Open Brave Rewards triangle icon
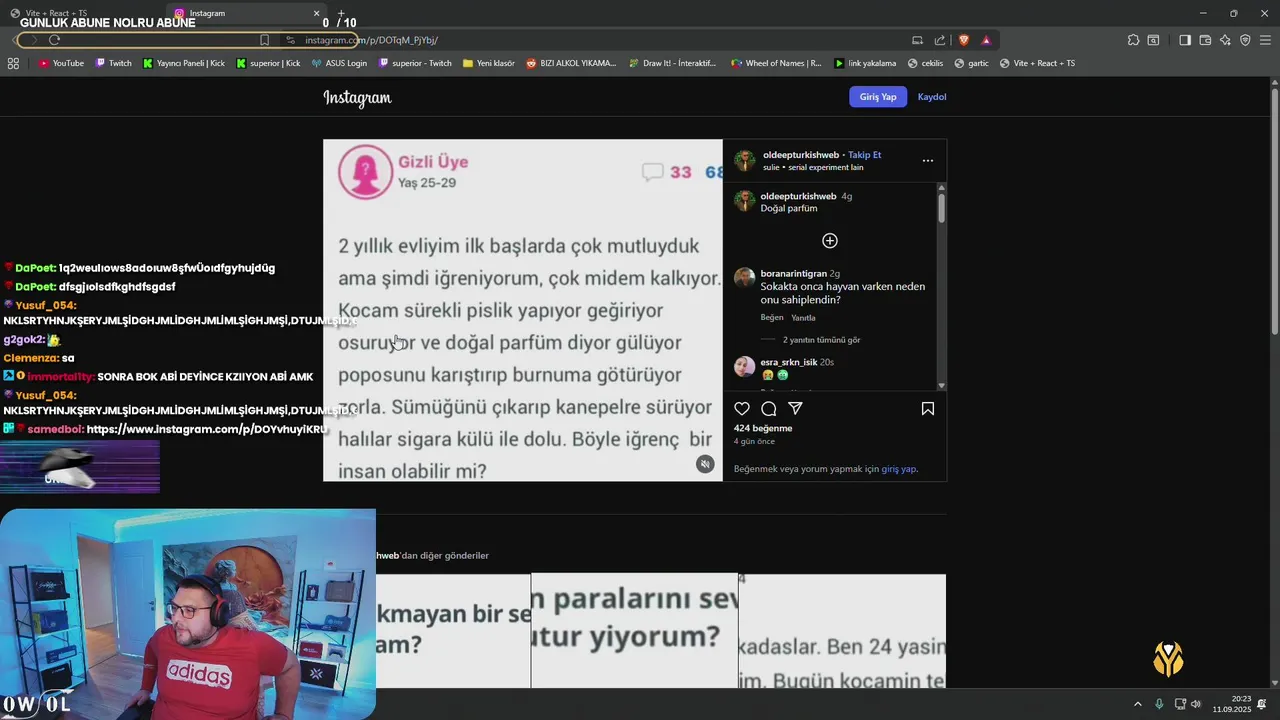The width and height of the screenshot is (1280, 720). tap(986, 40)
